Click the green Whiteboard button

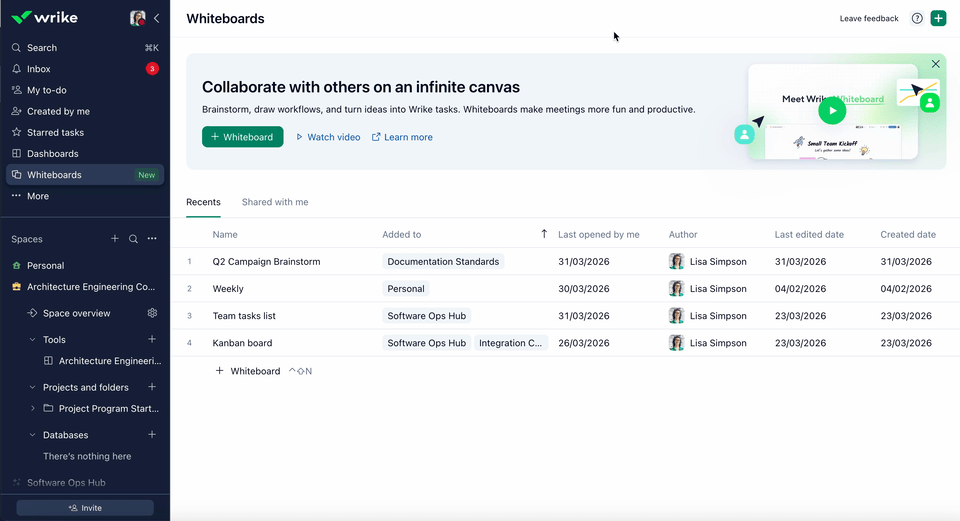coord(242,137)
